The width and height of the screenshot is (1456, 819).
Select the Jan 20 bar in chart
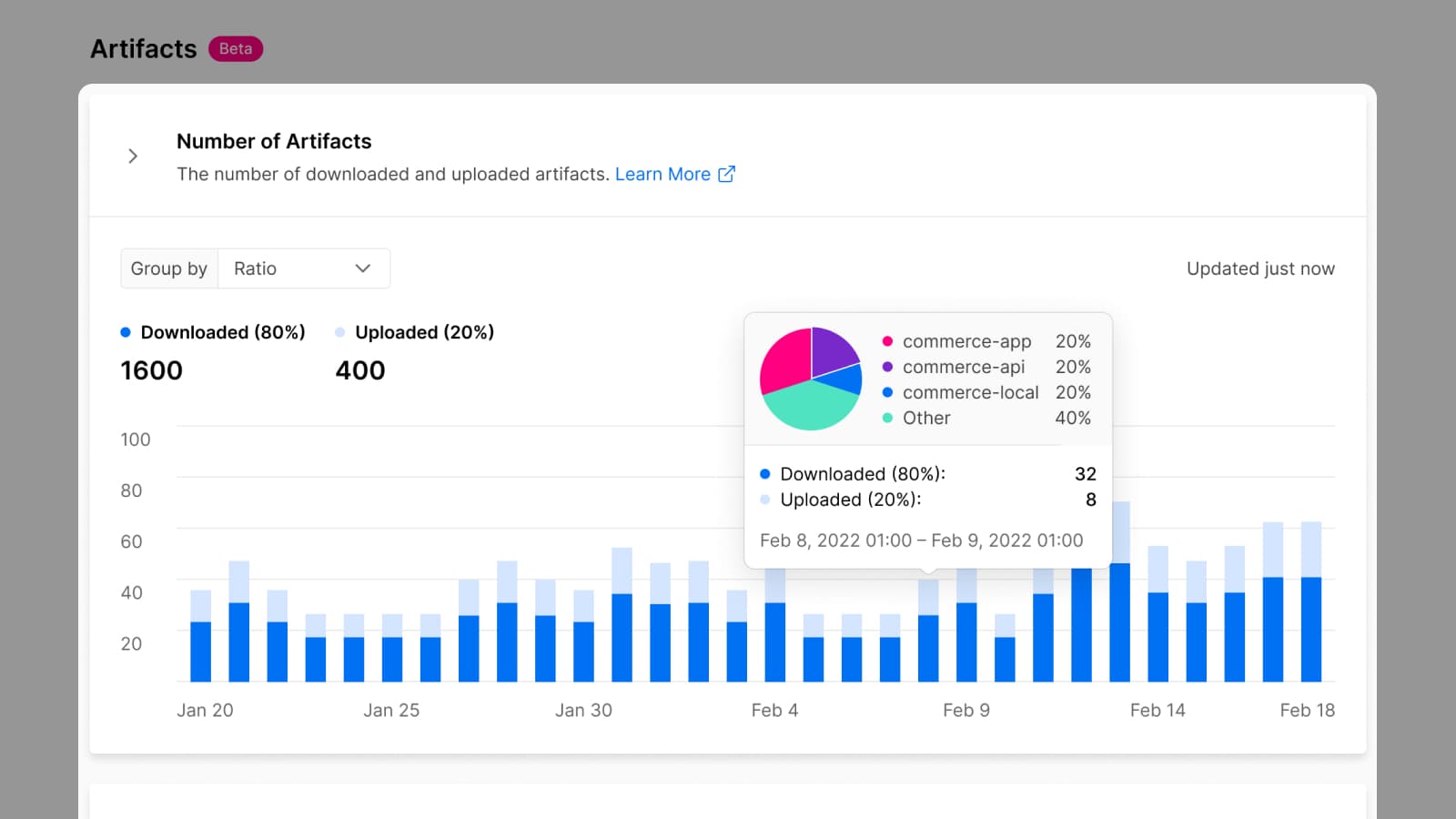[x=200, y=637]
